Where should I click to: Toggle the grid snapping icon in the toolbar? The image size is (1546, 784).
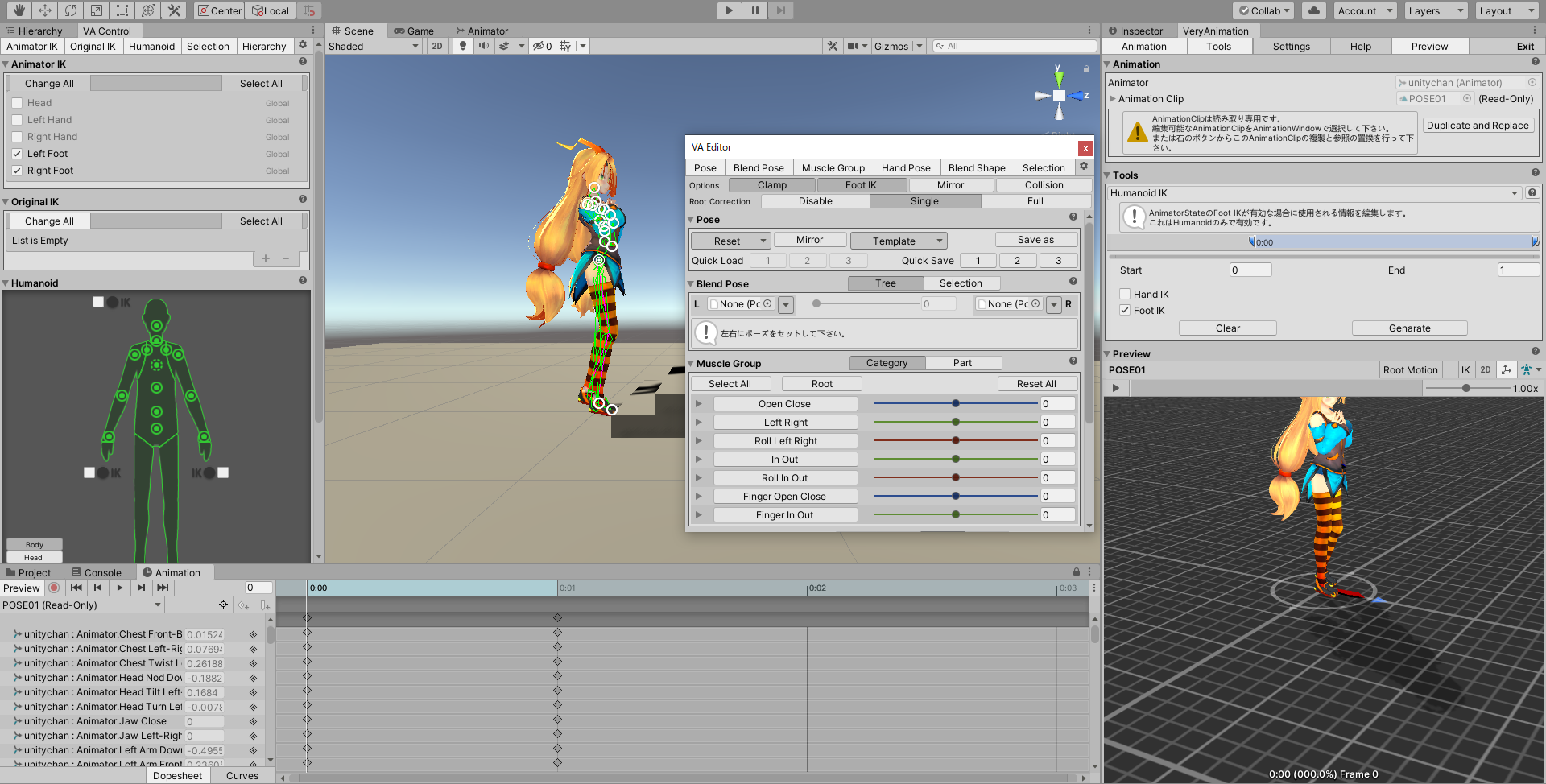[309, 10]
